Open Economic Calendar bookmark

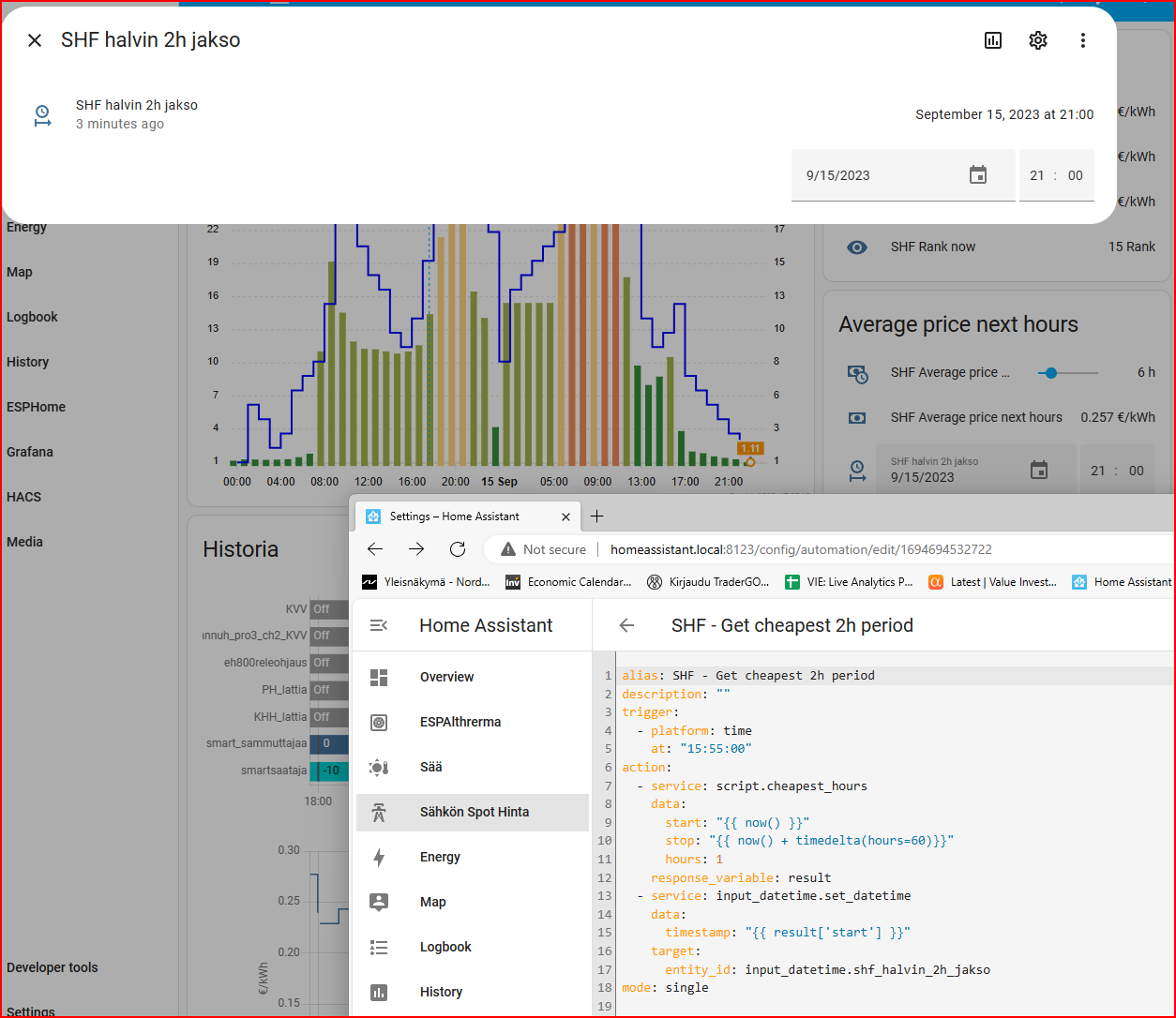click(568, 582)
